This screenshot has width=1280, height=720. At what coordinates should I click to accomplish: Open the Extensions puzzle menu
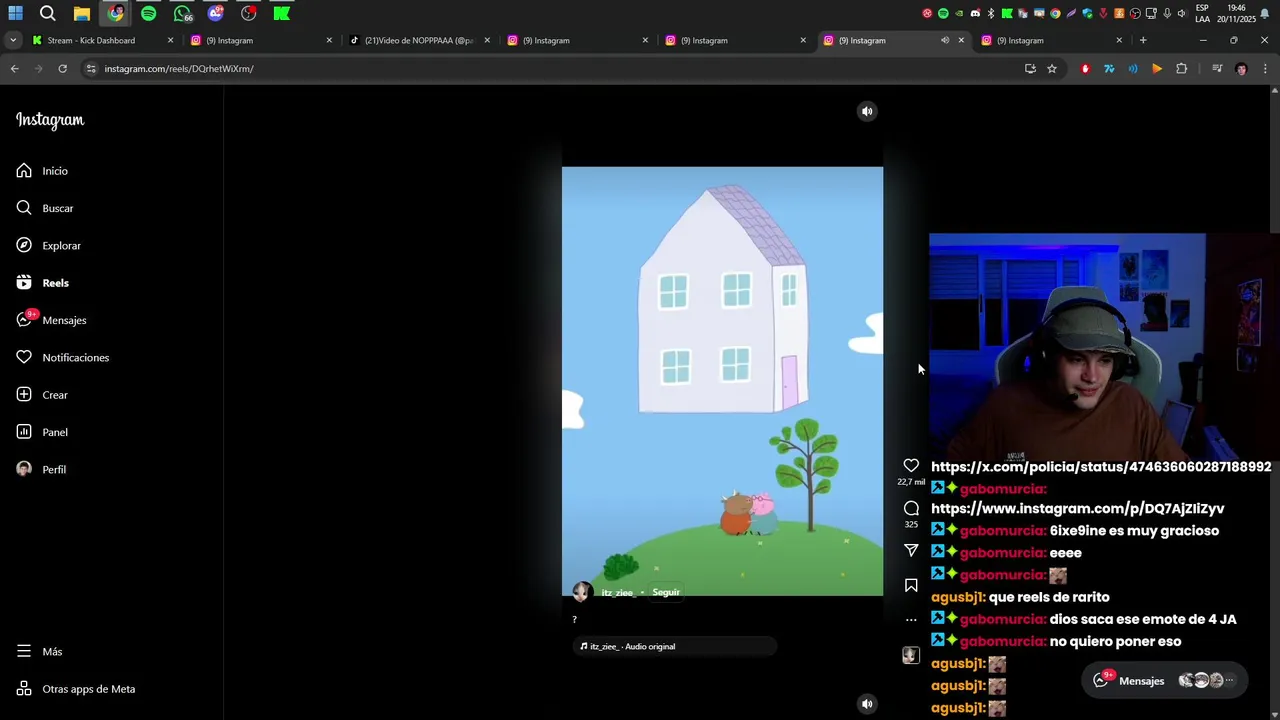point(1182,69)
